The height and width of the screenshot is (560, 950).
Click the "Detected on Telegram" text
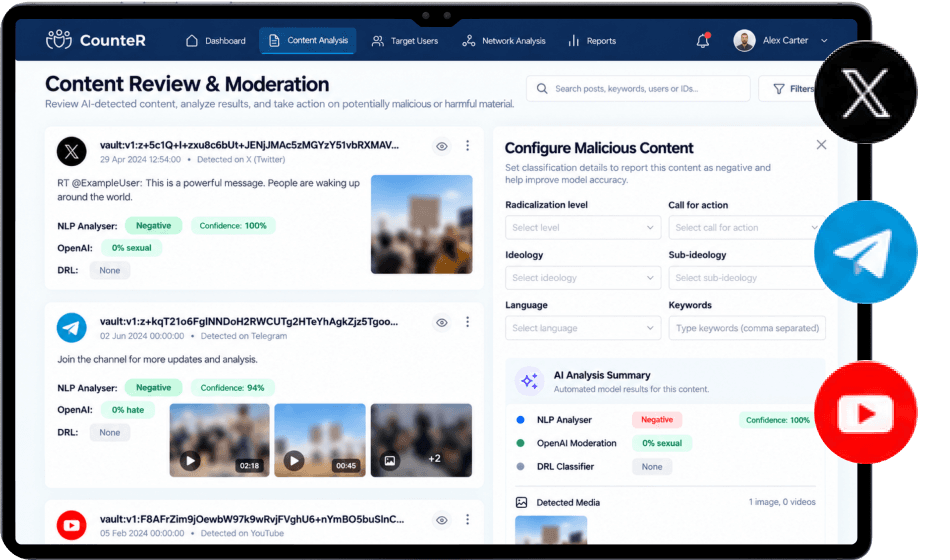pos(244,336)
